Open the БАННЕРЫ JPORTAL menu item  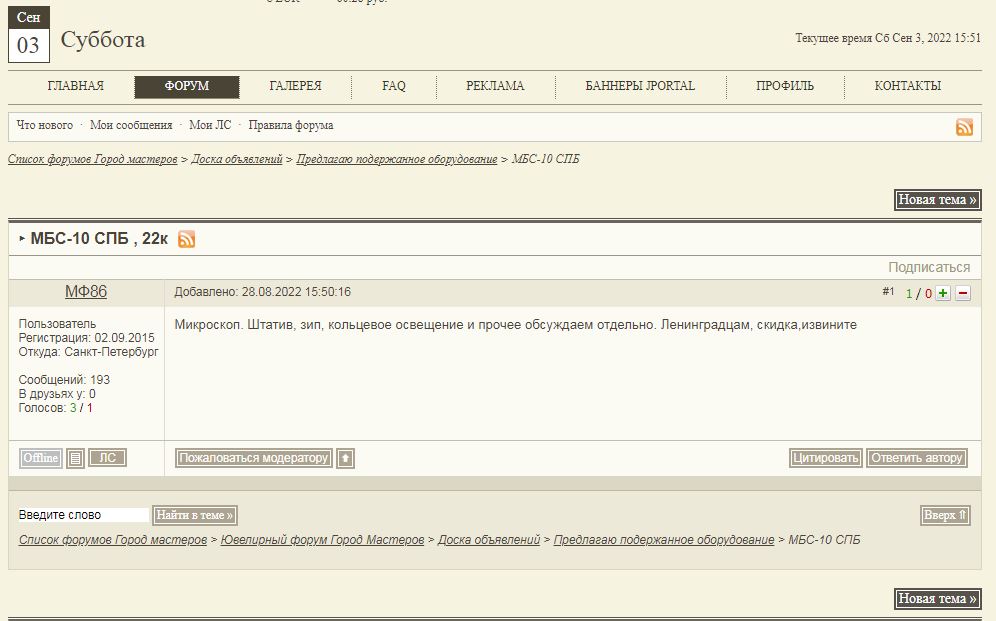pos(640,87)
